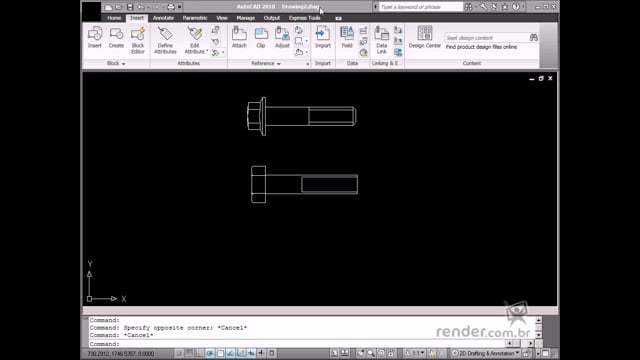Switch to the Annotate ribbon tab
The width and height of the screenshot is (640, 360).
(x=163, y=18)
